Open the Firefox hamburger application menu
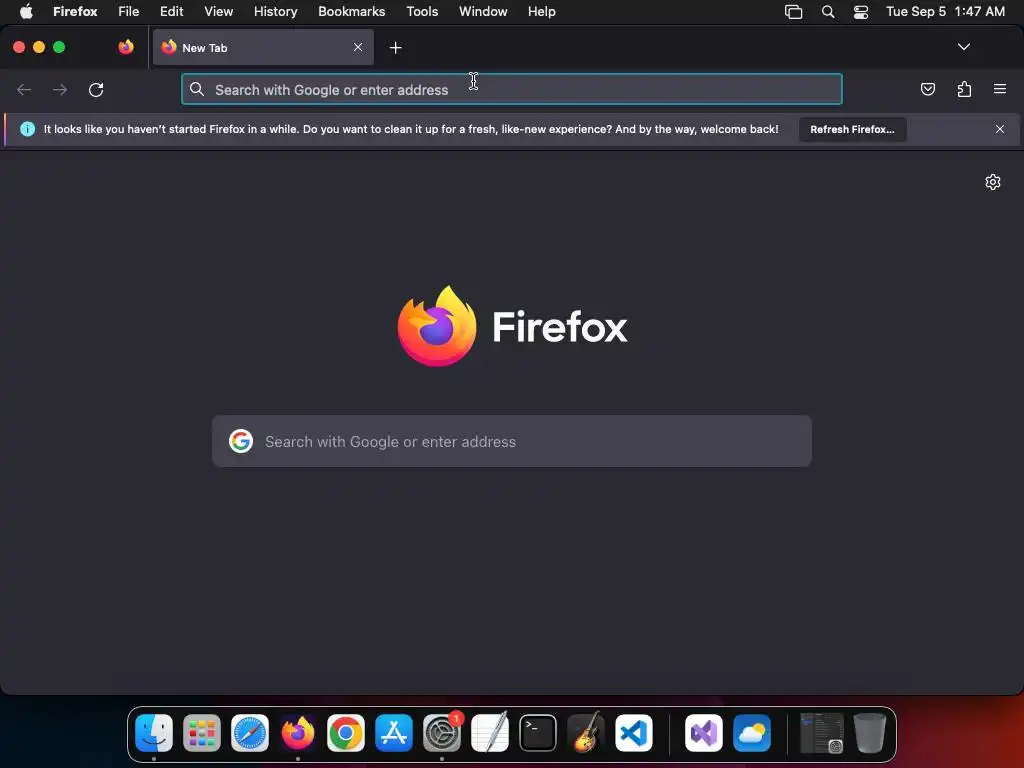Viewport: 1024px width, 768px height. tap(1000, 89)
